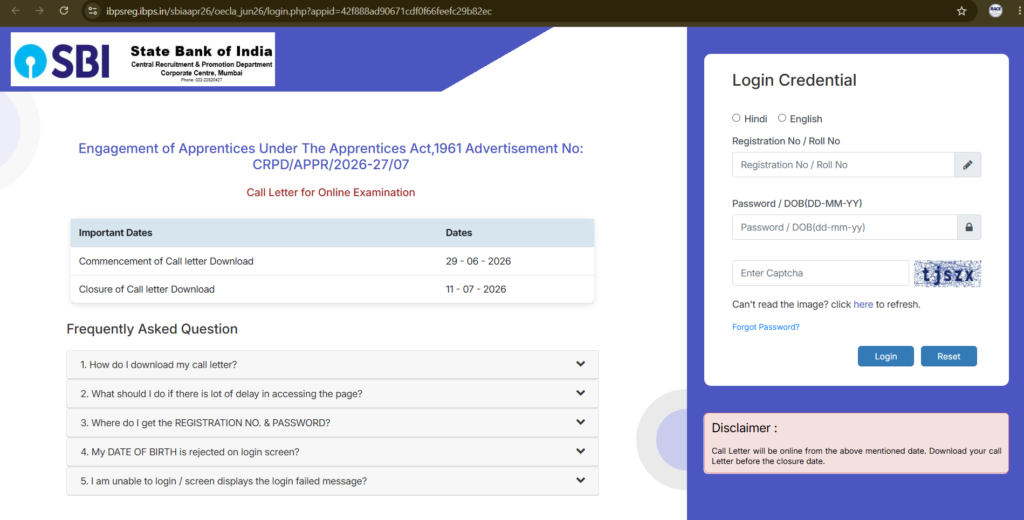Click the Engagement of Apprentices advertisement heading
The width and height of the screenshot is (1024, 520).
330,157
